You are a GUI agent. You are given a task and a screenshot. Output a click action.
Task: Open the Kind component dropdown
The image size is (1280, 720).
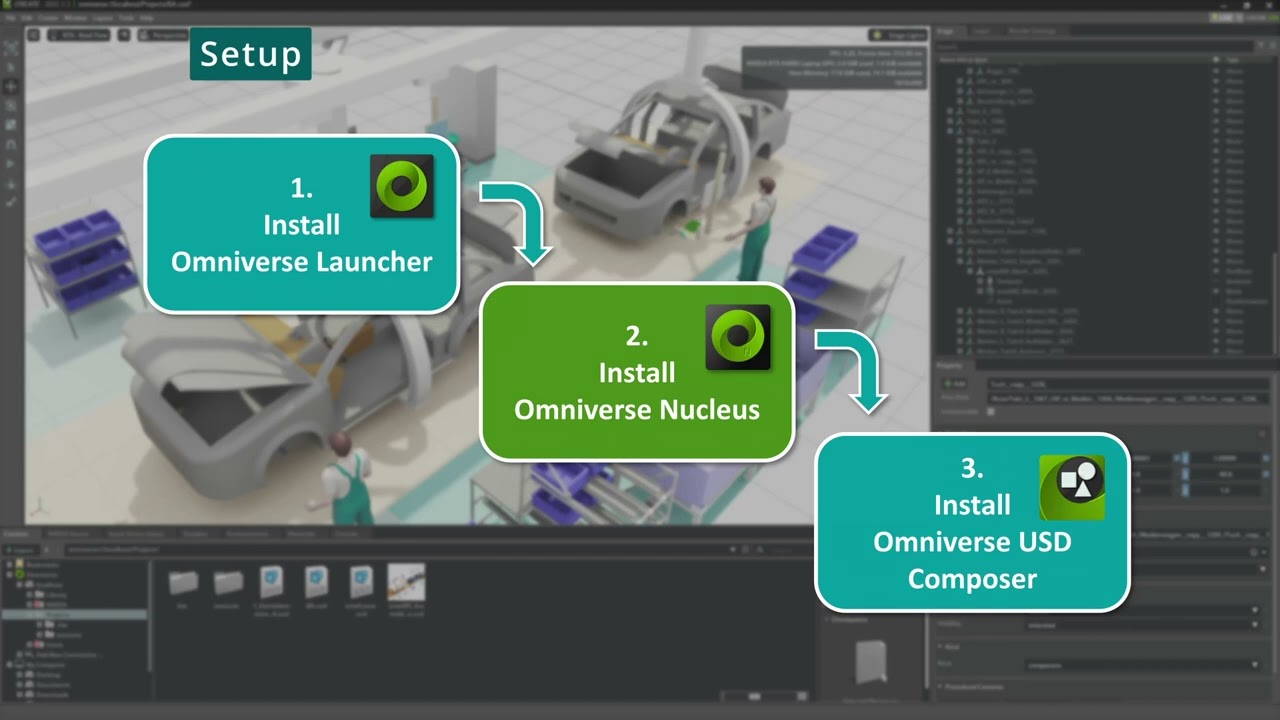[1141, 664]
